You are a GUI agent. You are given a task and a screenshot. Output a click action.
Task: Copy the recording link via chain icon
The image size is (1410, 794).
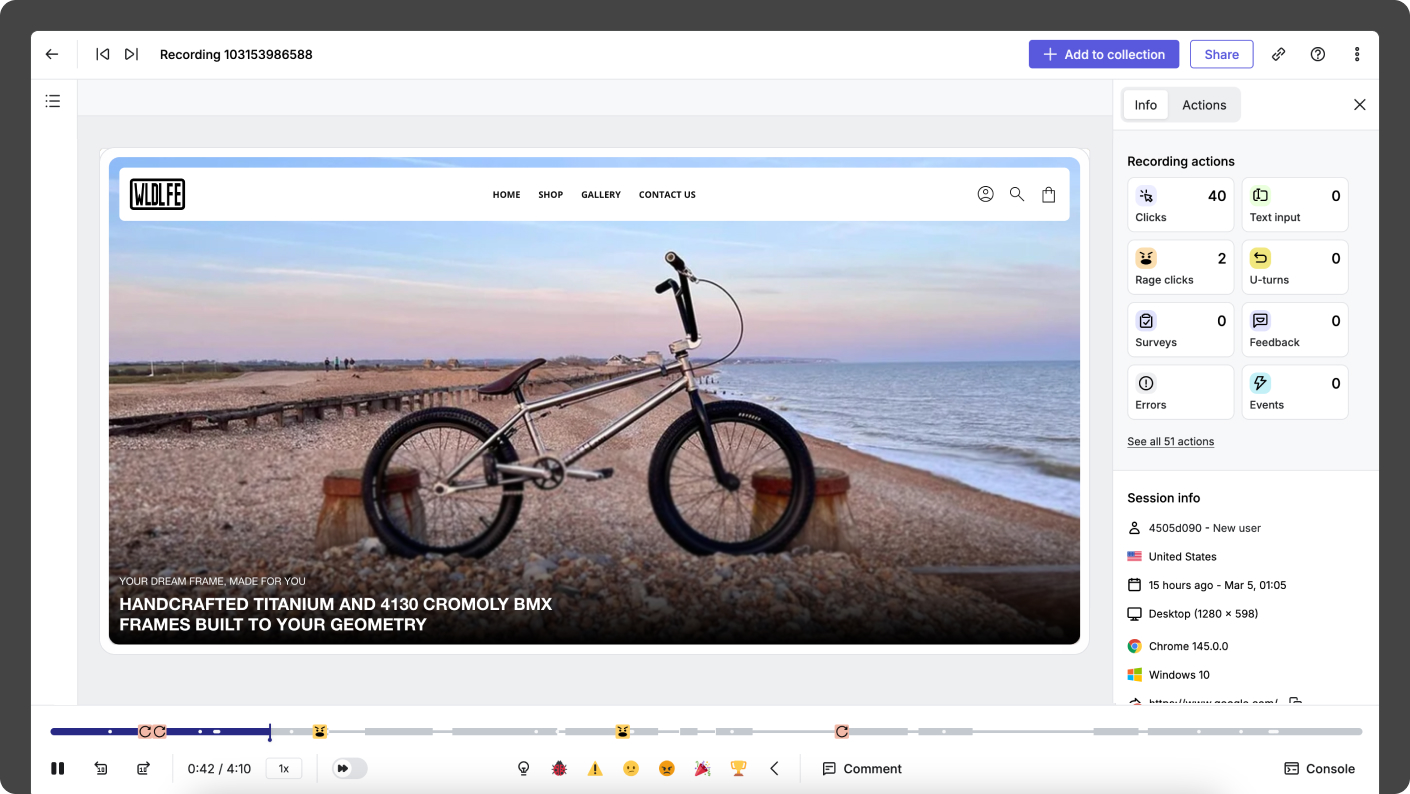point(1278,54)
